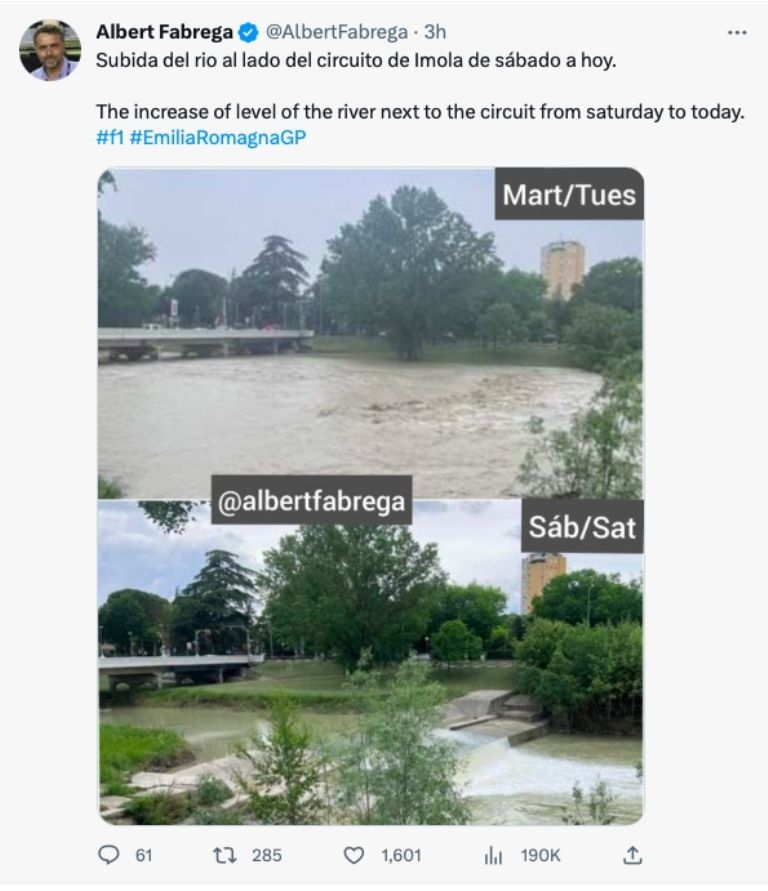
Task: Open the #EmiliaRomagnaGP hashtag
Action: 217,137
